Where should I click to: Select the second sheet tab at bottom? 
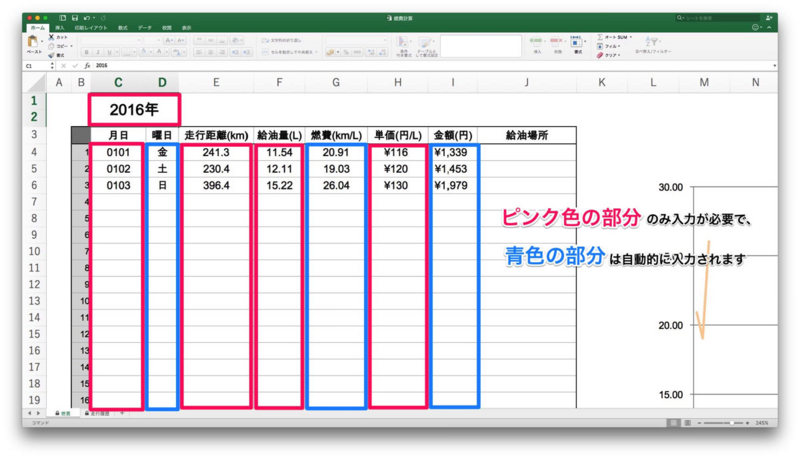[97, 414]
